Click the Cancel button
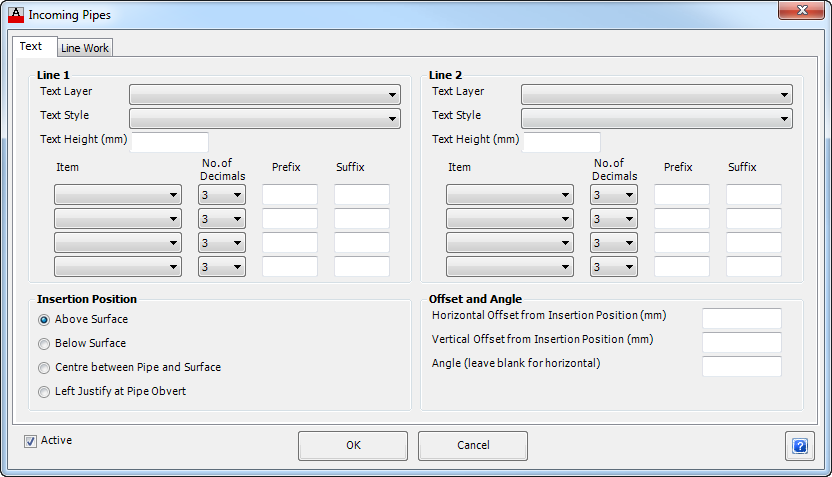This screenshot has height=477, width=832. [x=473, y=445]
